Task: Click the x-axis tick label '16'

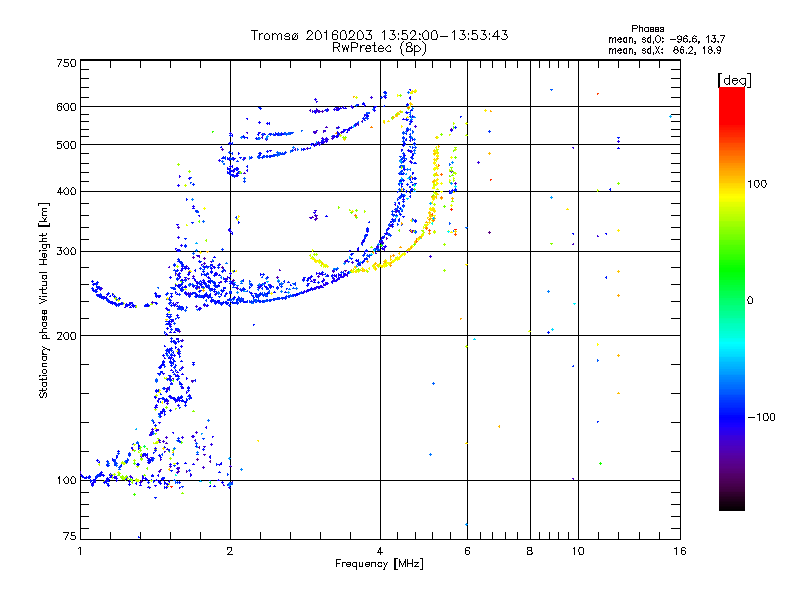Action: tap(680, 551)
